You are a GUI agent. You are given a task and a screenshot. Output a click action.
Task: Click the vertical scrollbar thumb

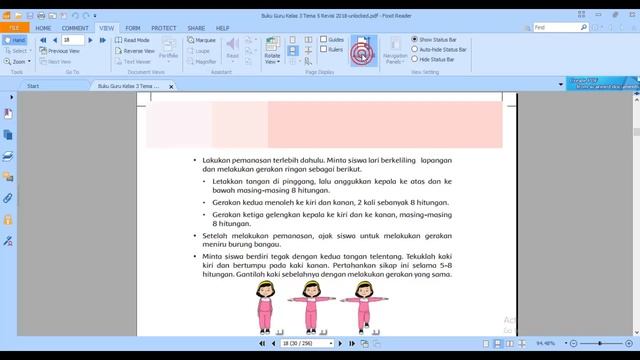coord(636,132)
